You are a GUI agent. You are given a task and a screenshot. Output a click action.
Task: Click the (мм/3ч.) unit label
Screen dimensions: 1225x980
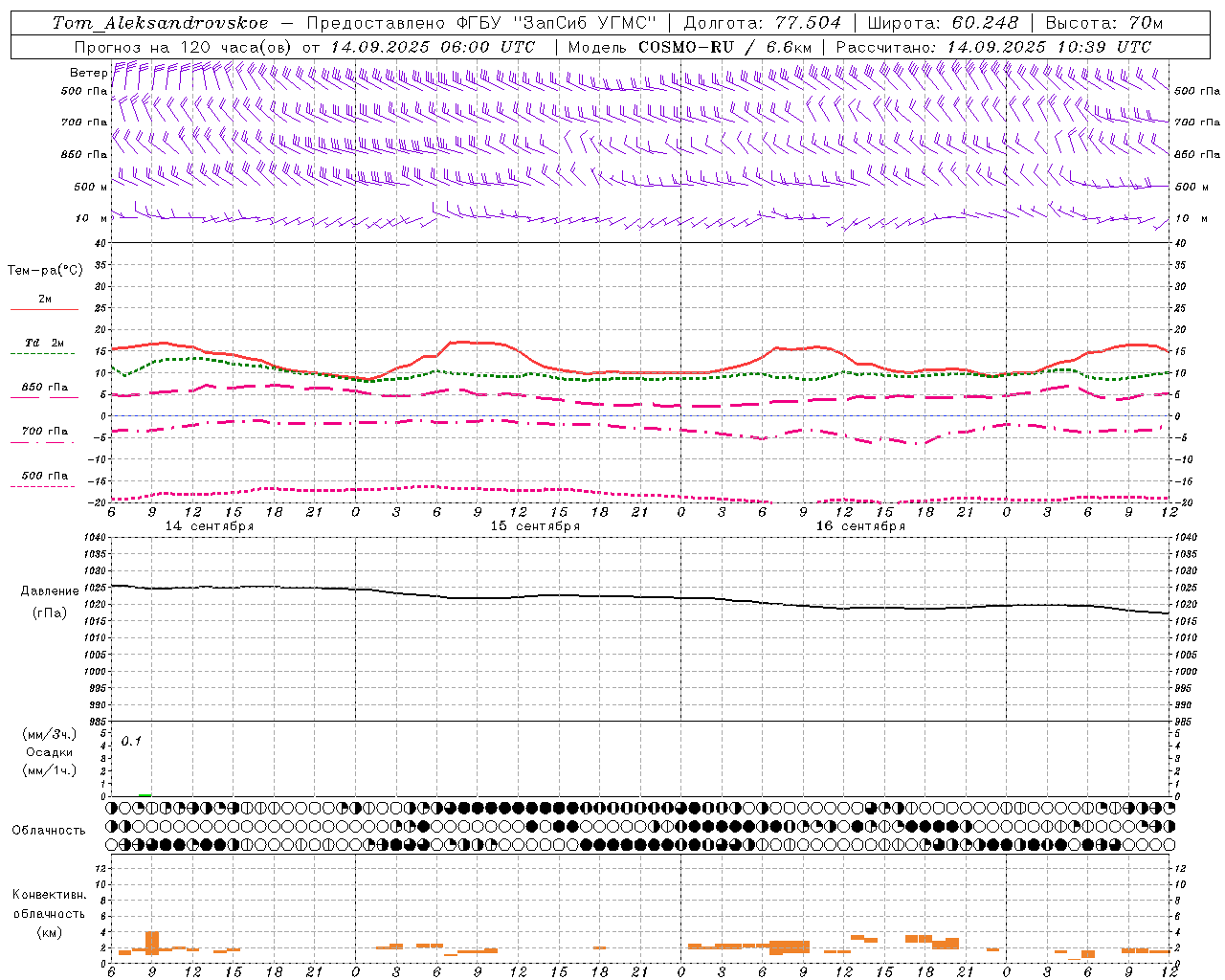point(50,735)
